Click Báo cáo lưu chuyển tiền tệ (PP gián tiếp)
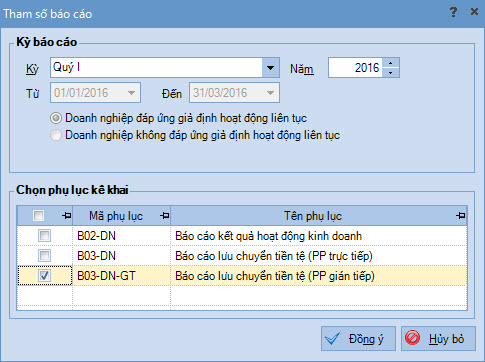Viewport: 485px width, 362px height. [x=275, y=276]
